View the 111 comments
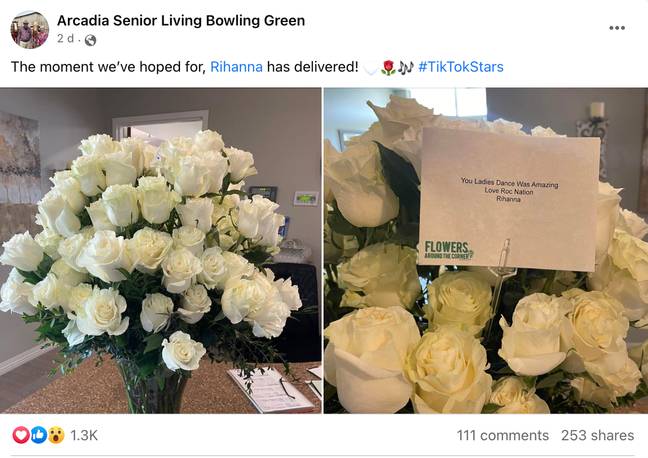 click(503, 435)
